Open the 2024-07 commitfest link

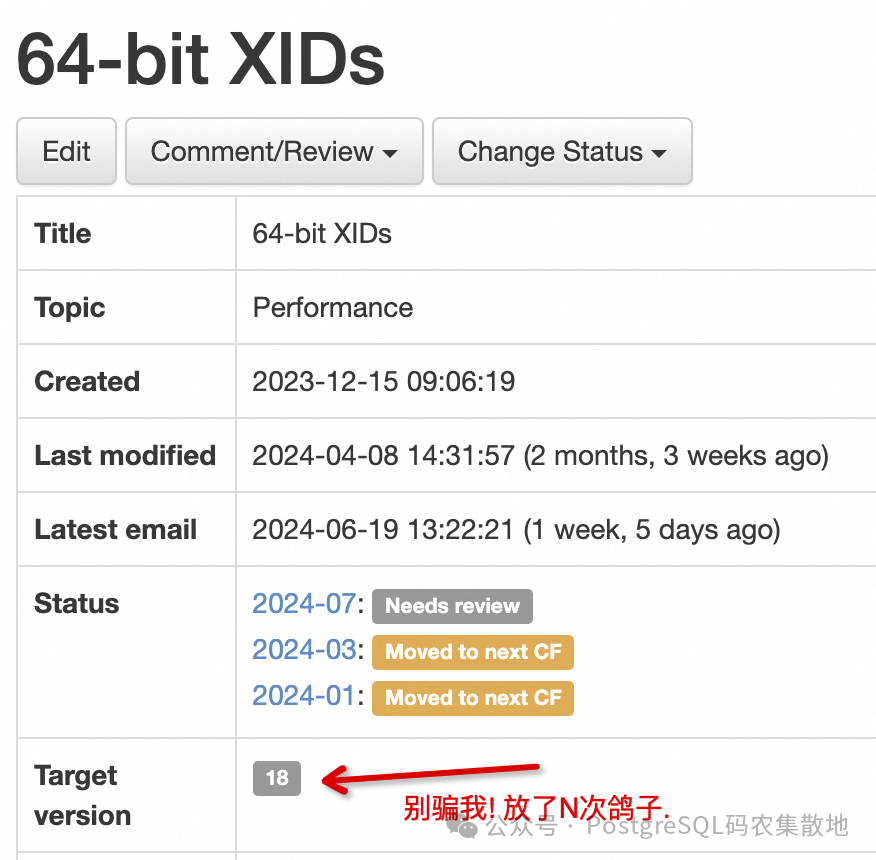click(304, 604)
